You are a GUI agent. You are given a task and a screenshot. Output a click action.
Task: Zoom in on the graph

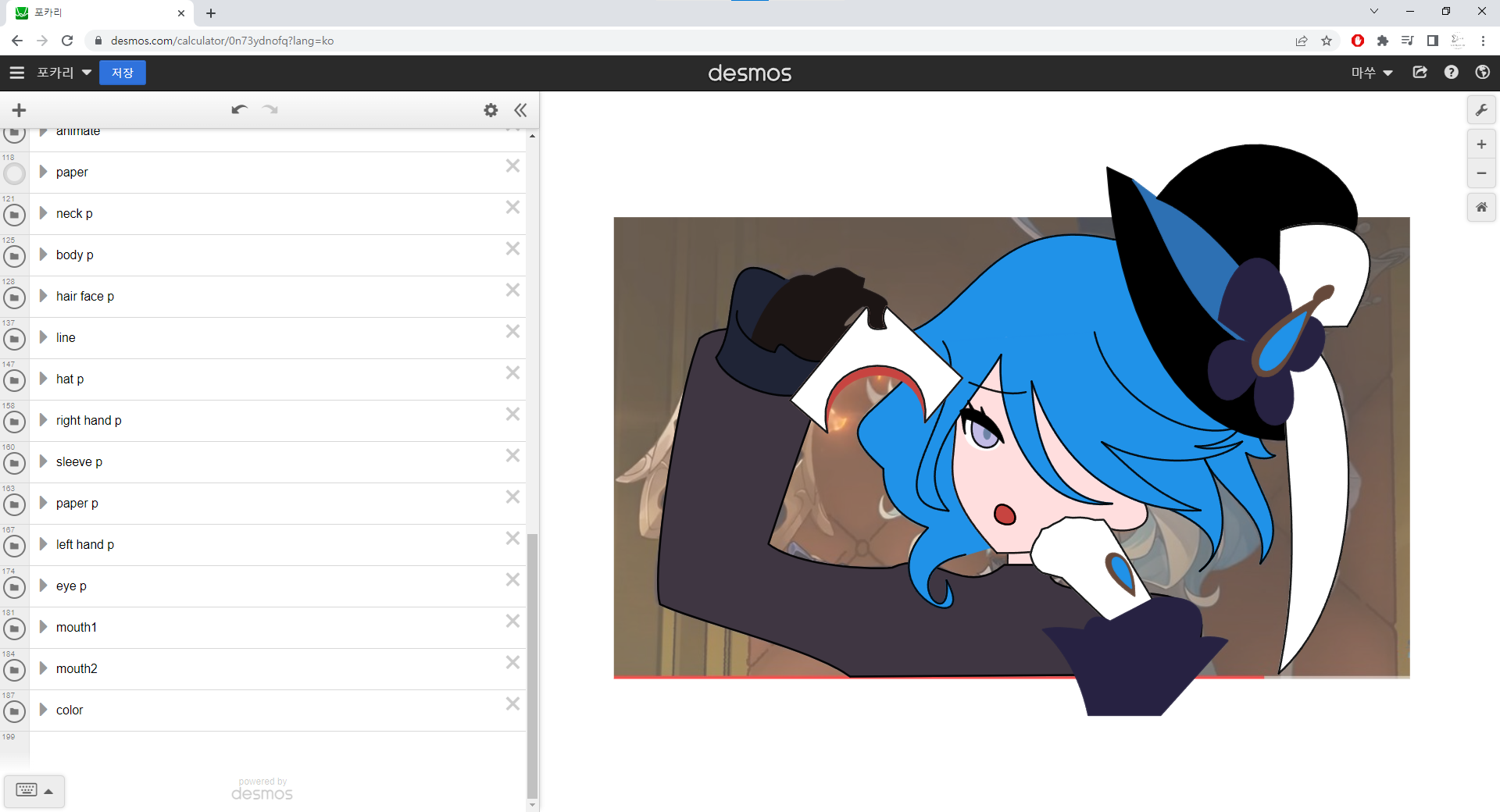tap(1481, 144)
